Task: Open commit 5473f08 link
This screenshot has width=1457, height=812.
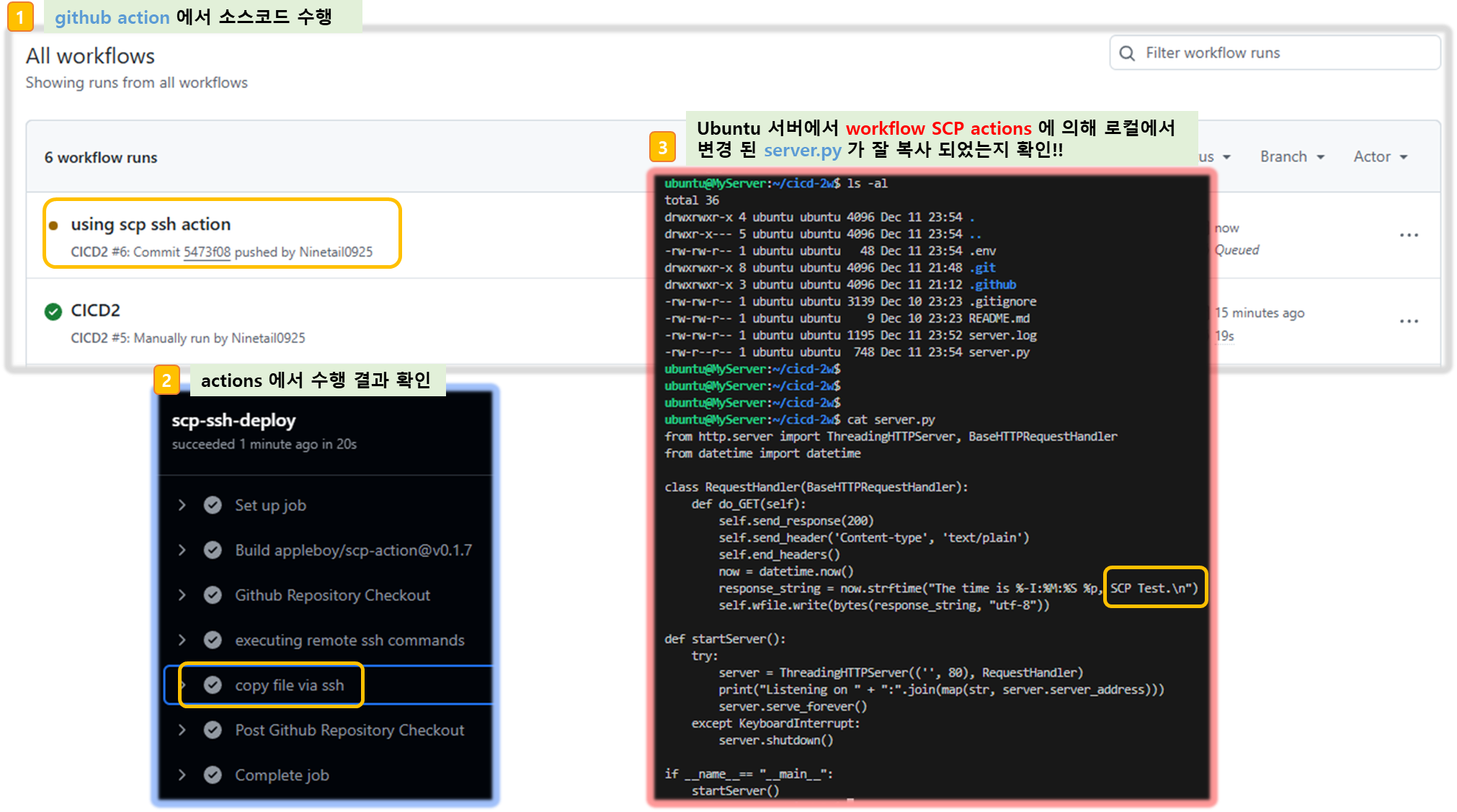Action: click(x=207, y=252)
